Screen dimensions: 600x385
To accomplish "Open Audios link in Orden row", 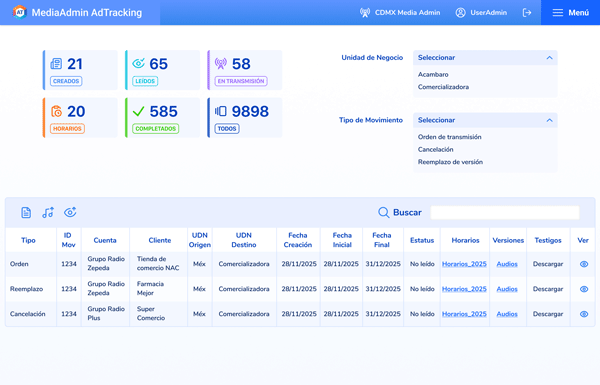I will tap(507, 264).
